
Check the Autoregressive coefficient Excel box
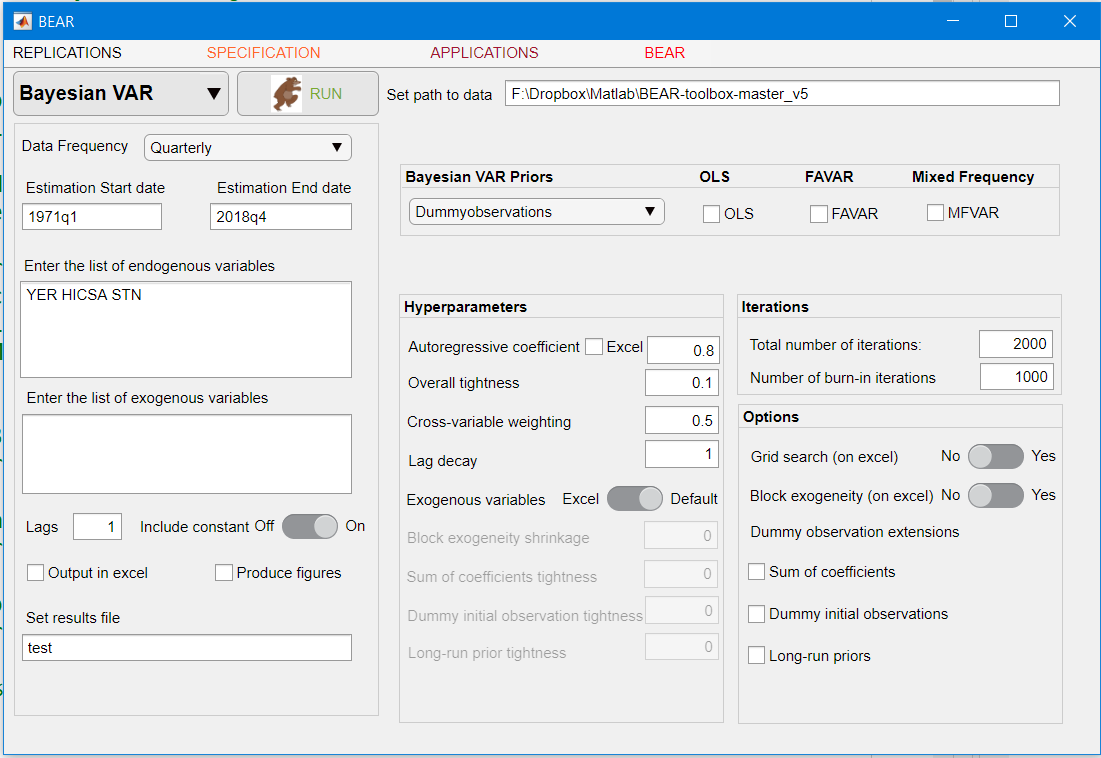coord(594,347)
